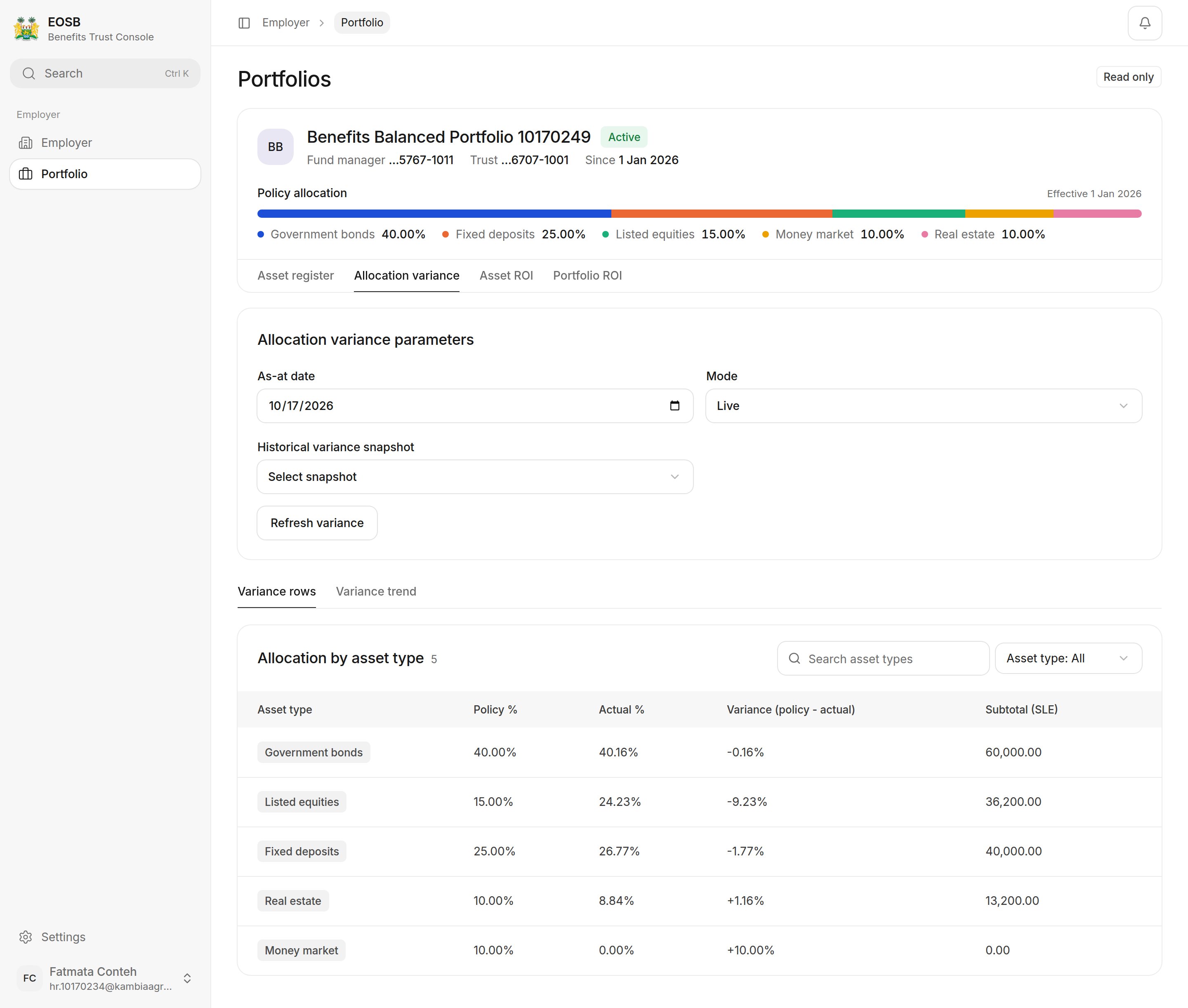The height and width of the screenshot is (1008, 1188).
Task: Select the Variance rows tab
Action: pos(276,591)
